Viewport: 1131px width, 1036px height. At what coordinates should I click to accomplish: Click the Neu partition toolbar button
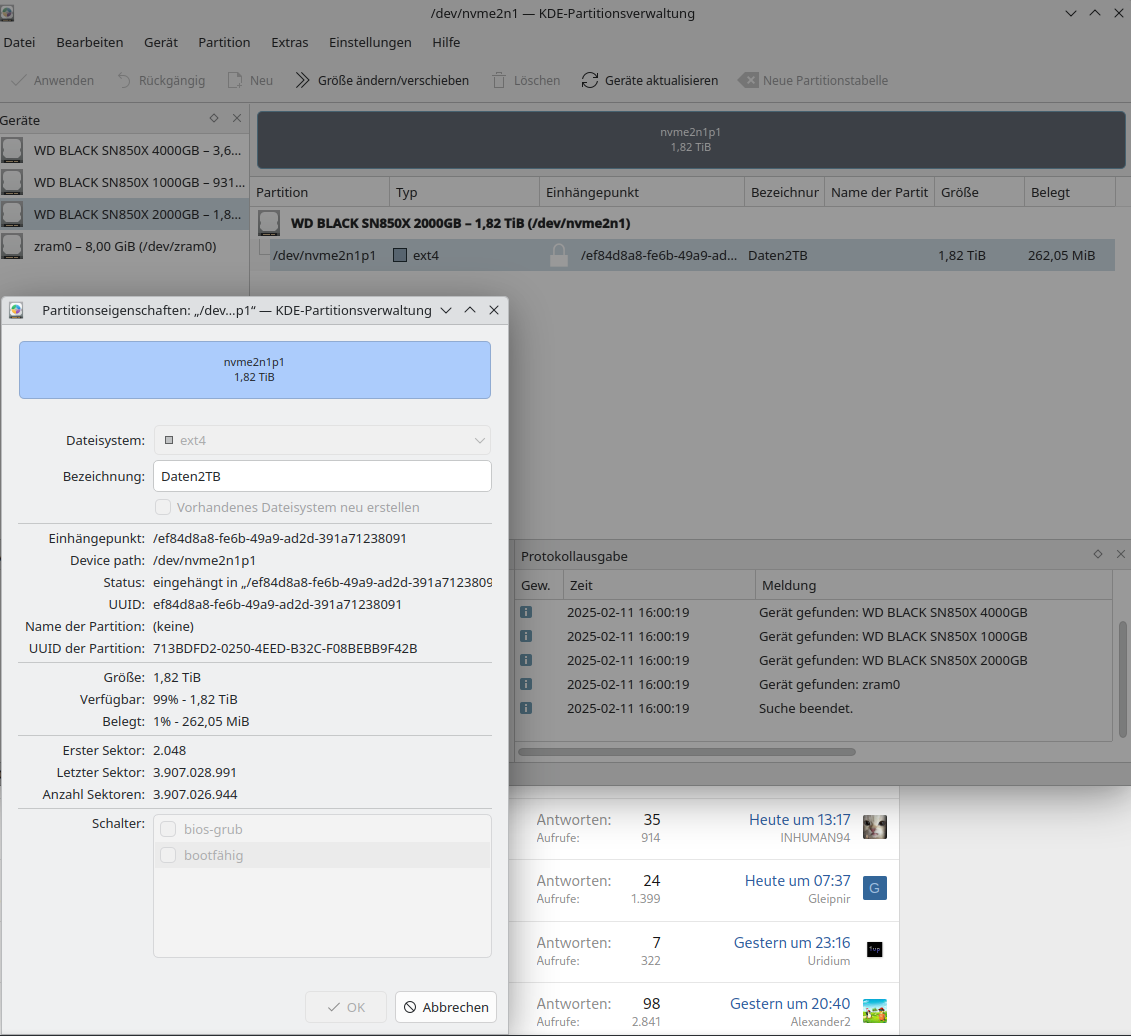coord(250,80)
